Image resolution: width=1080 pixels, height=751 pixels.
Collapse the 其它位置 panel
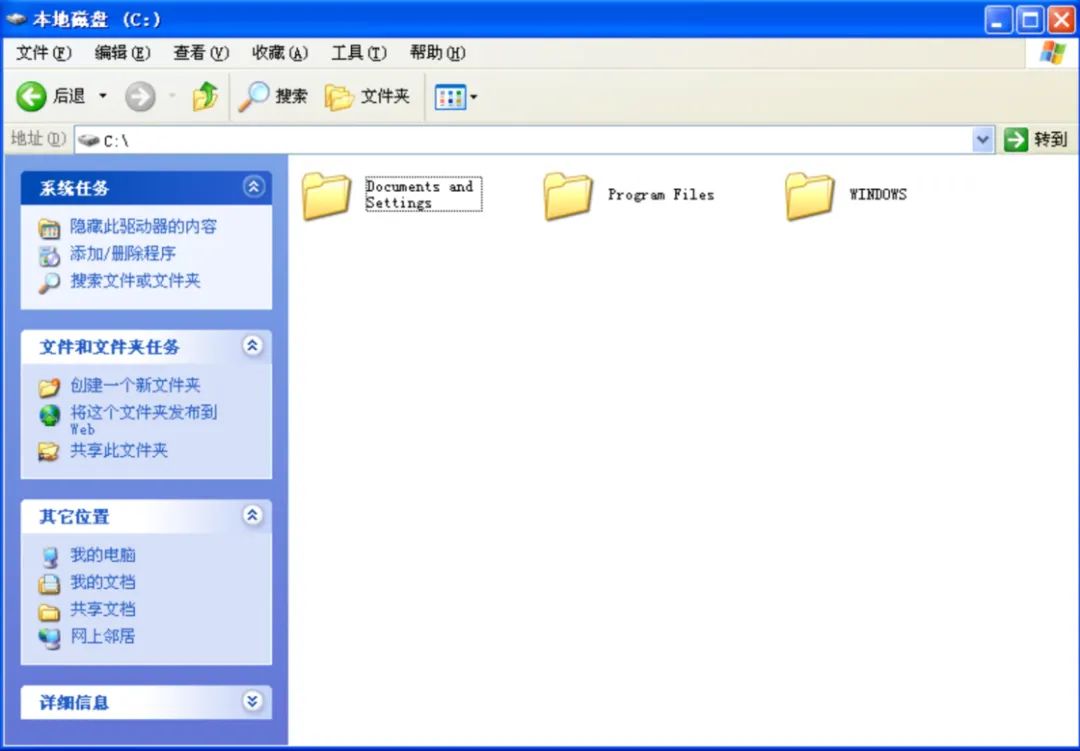(x=253, y=515)
